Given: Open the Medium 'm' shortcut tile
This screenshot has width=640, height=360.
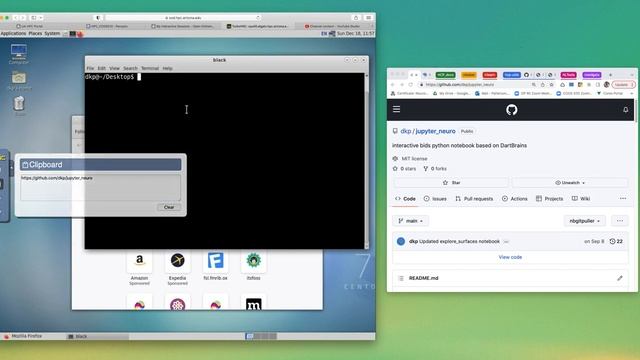Looking at the screenshot, I should (x=253, y=303).
